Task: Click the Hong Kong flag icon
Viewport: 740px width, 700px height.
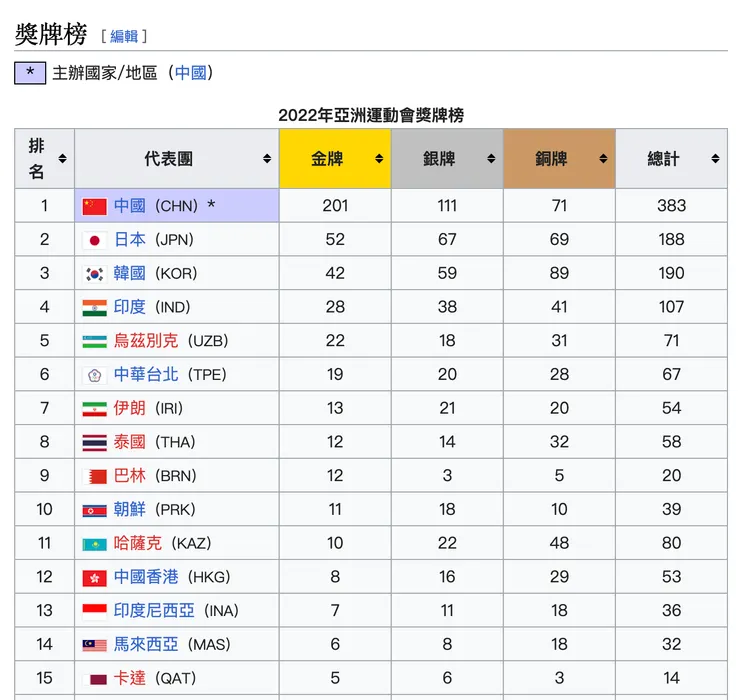Action: [94, 578]
